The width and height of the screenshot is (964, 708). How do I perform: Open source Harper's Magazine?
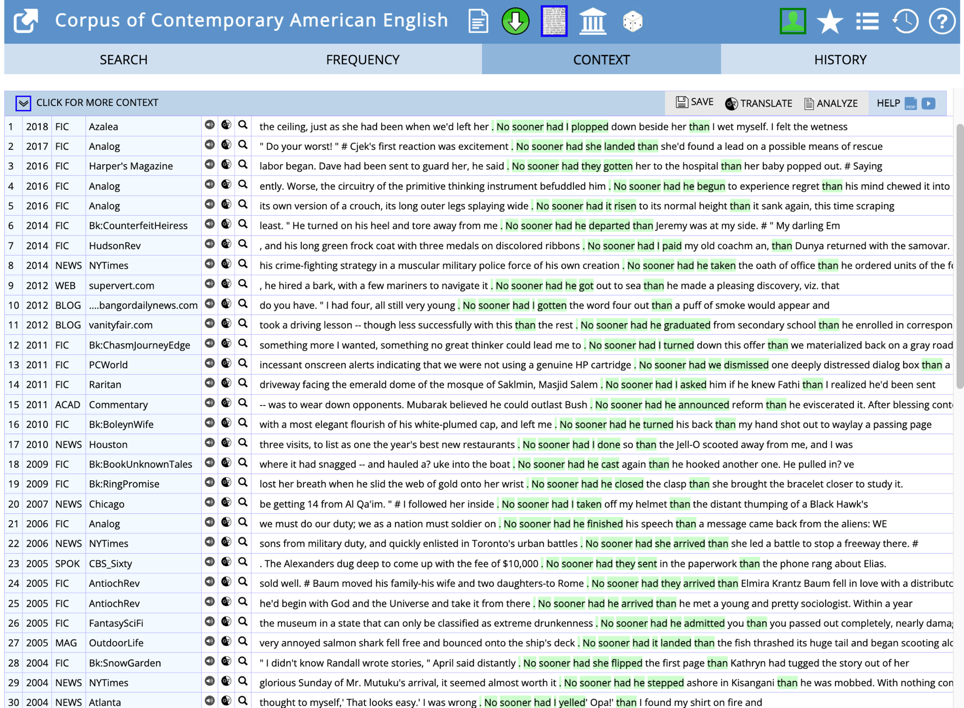(x=131, y=166)
